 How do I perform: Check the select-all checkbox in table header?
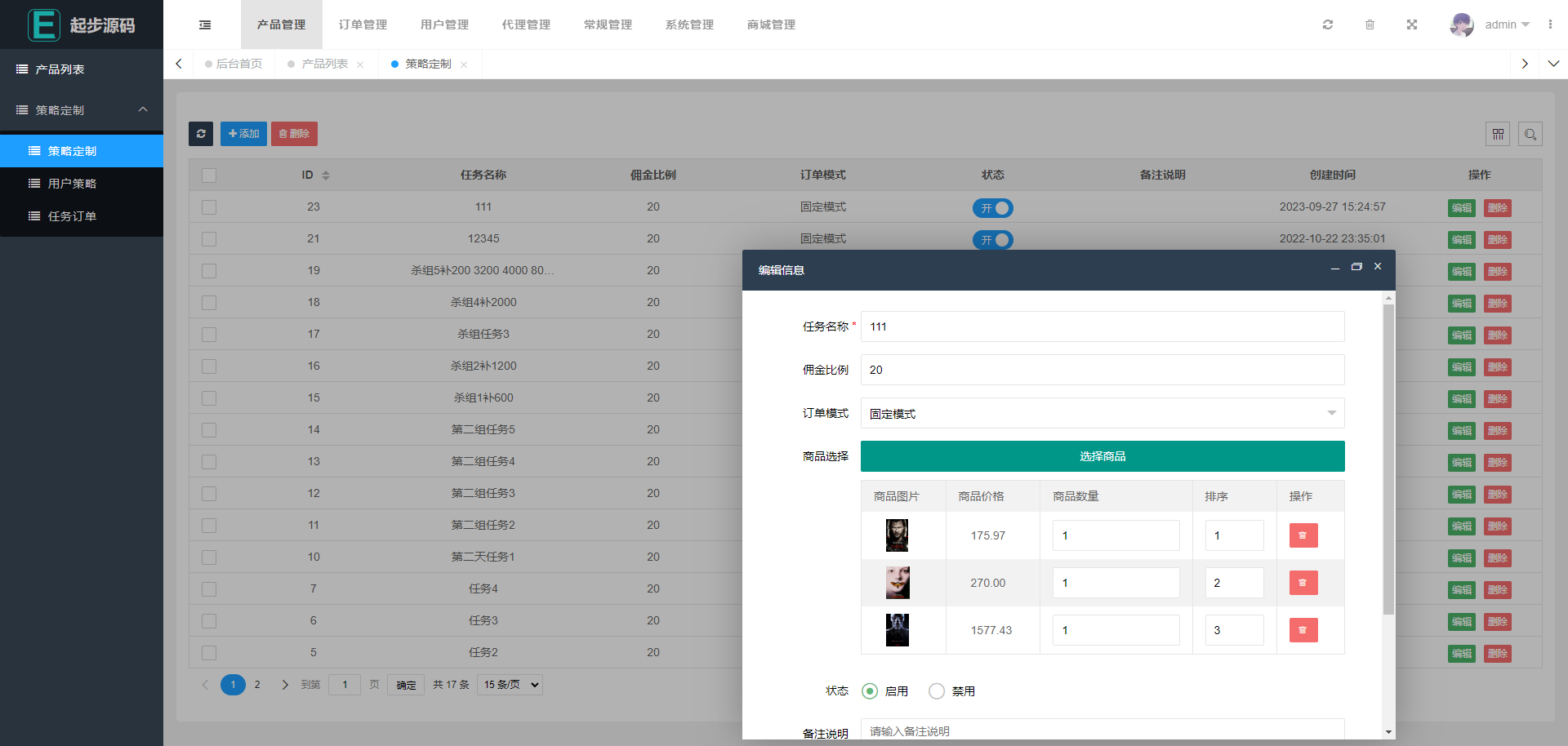[x=209, y=175]
